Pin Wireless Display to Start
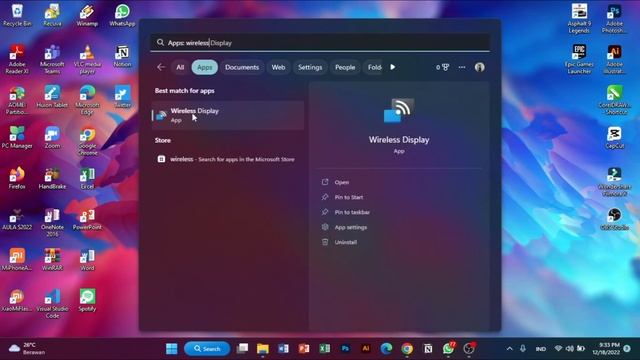Viewport: 640px width, 360px height. [349, 197]
